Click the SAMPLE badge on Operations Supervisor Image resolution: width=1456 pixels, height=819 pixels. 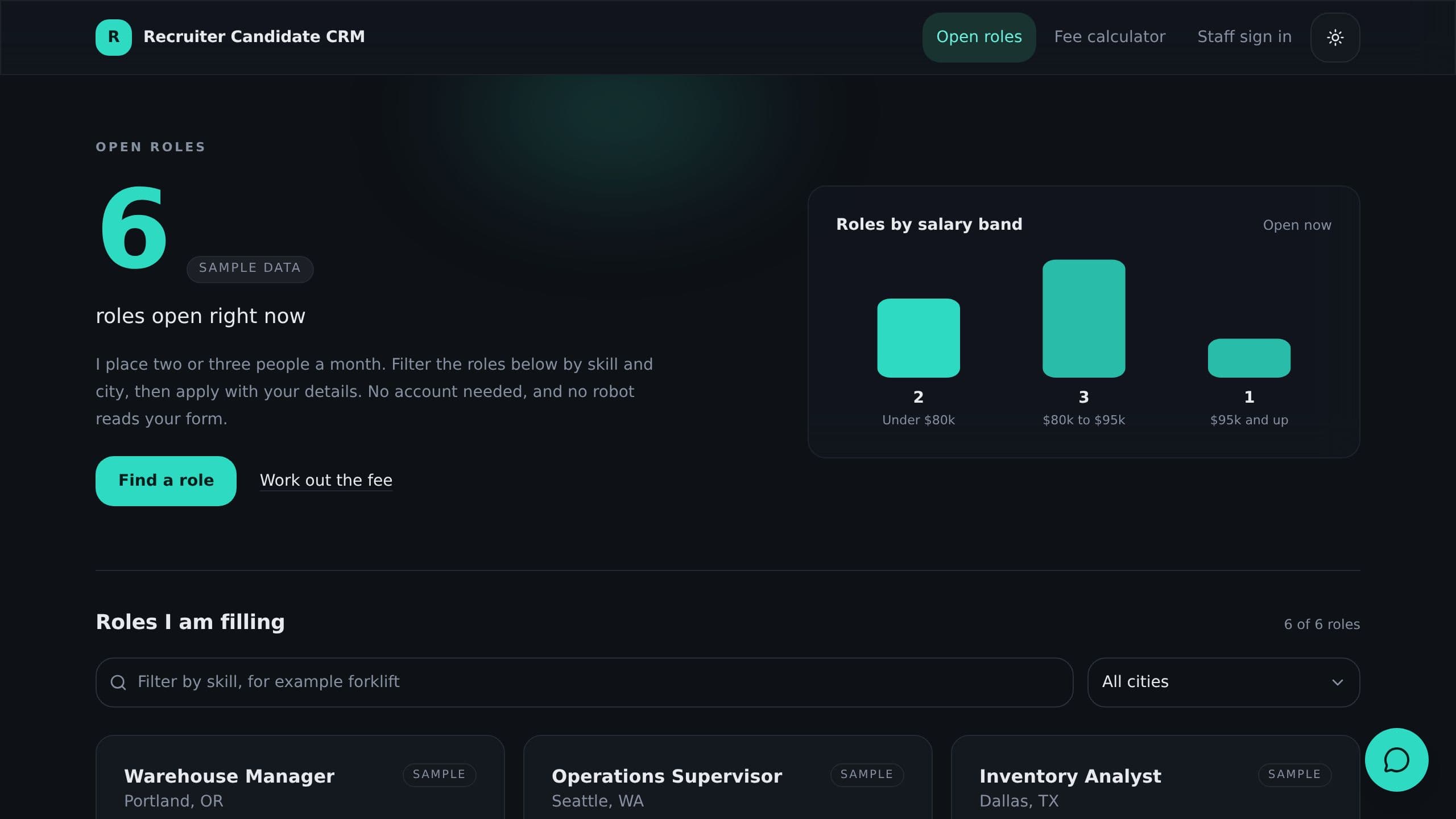point(867,775)
